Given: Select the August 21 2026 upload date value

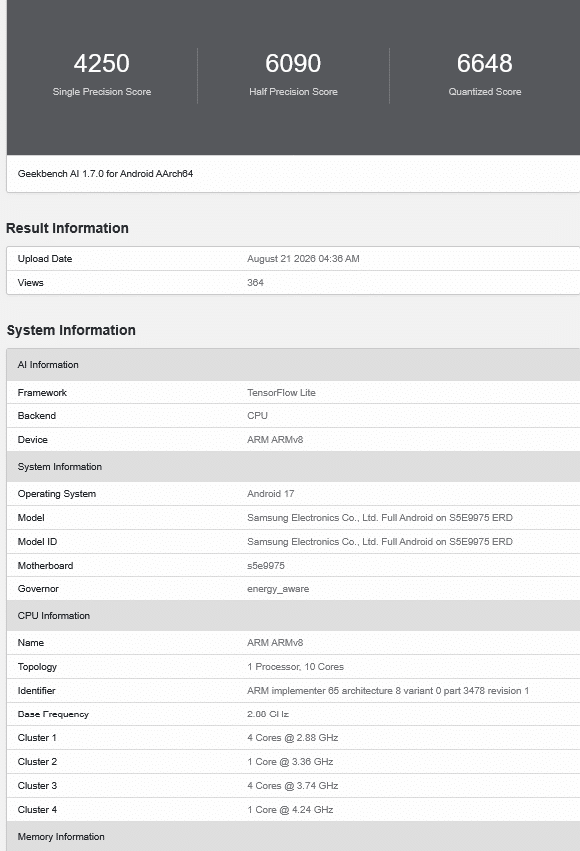Looking at the screenshot, I should (x=303, y=259).
